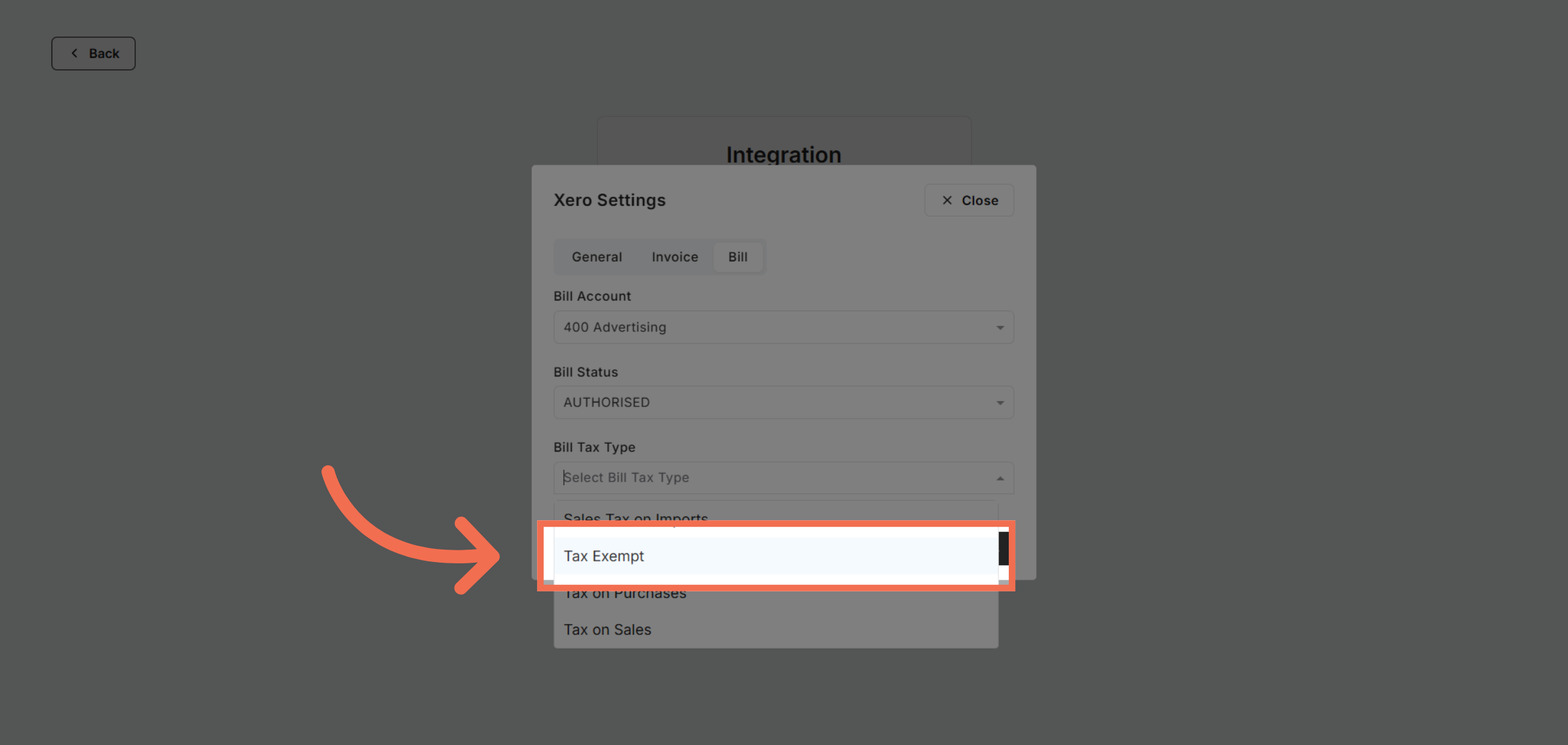Close the Xero Settings dialog
Image resolution: width=1568 pixels, height=745 pixels.
pos(969,201)
